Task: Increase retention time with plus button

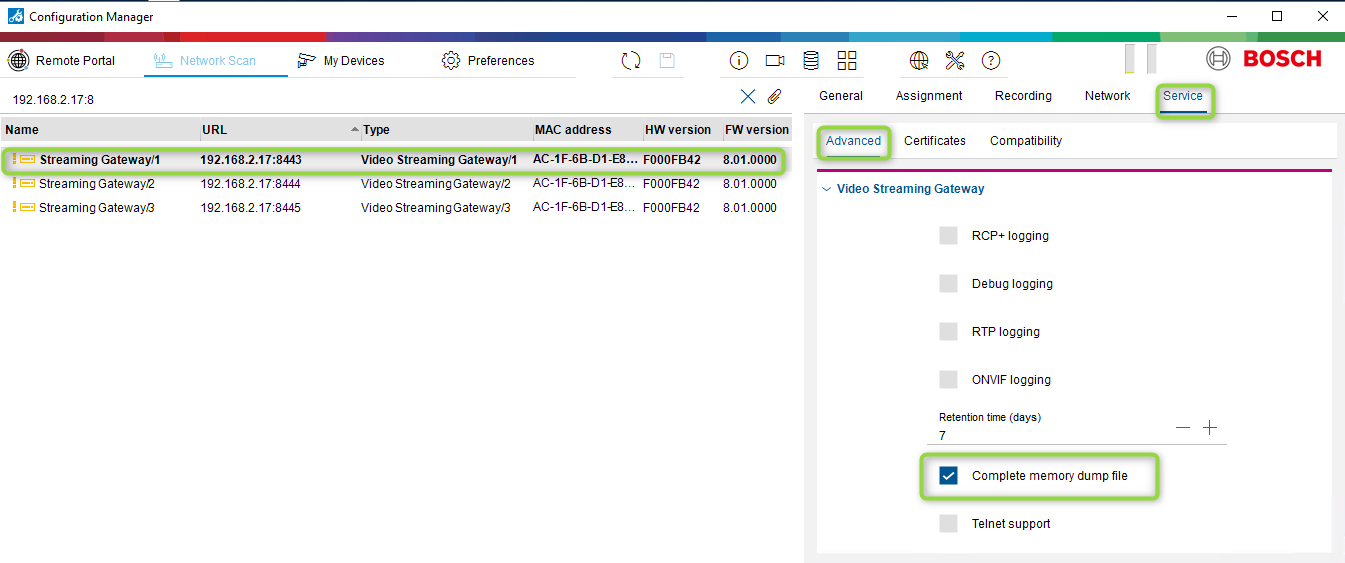Action: [1210, 428]
